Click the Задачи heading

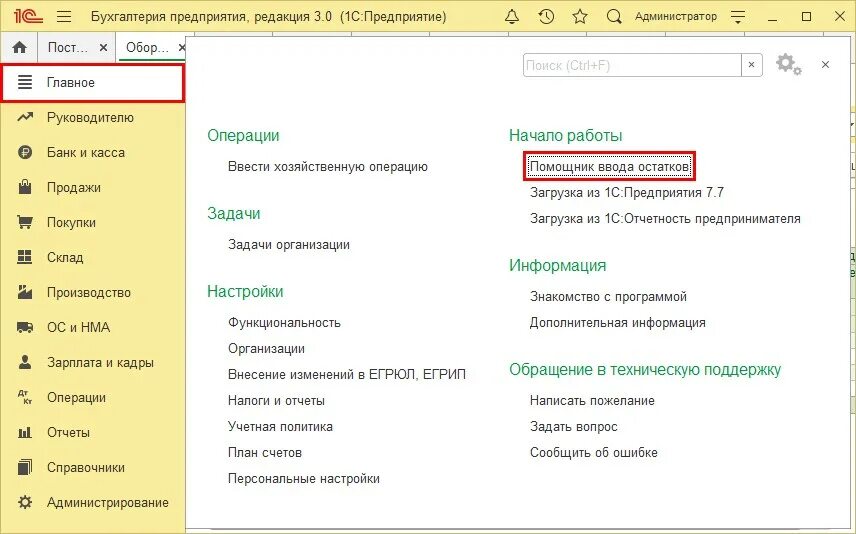point(233,213)
